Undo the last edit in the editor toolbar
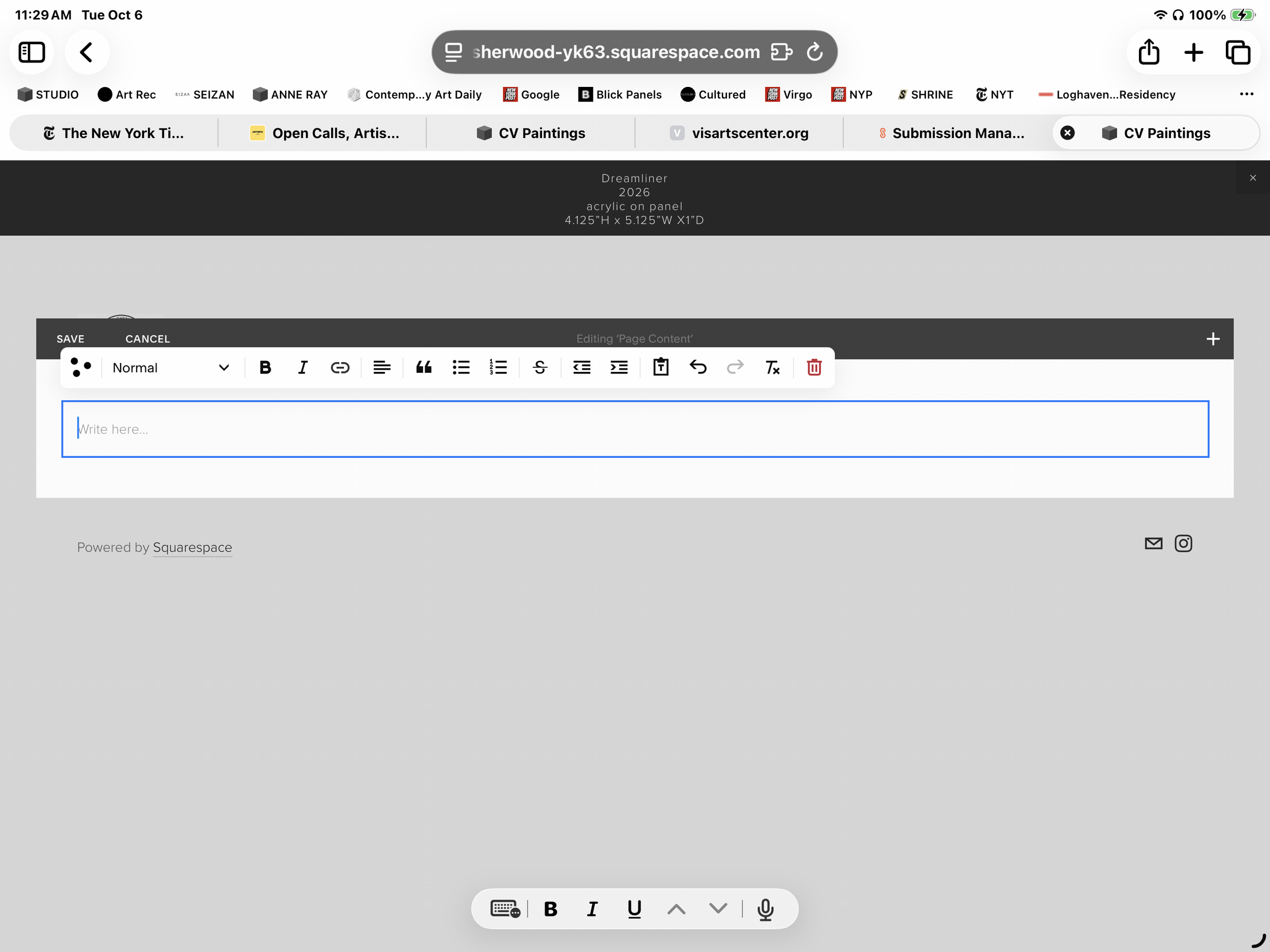Screen dimensions: 1270x952 pyautogui.click(x=697, y=367)
